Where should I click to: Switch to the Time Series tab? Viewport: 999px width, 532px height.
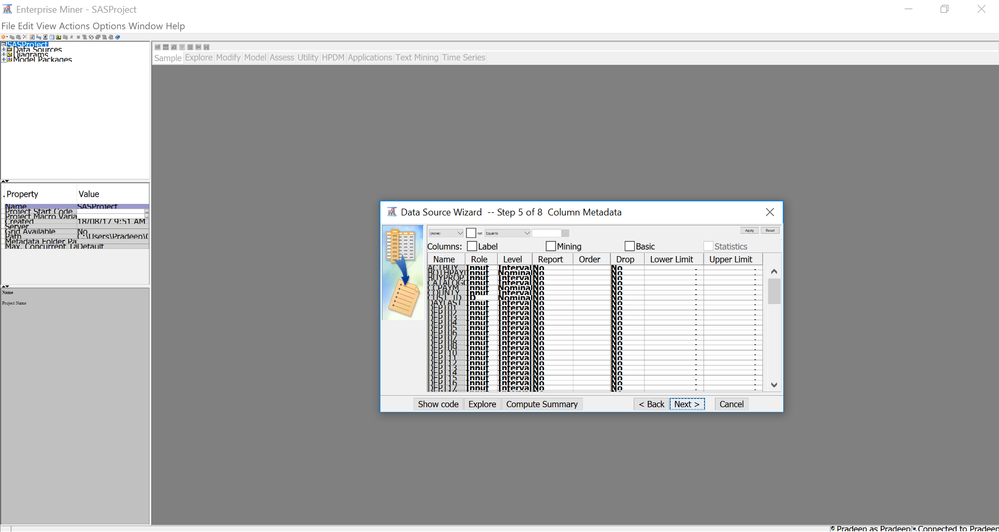coord(463,57)
